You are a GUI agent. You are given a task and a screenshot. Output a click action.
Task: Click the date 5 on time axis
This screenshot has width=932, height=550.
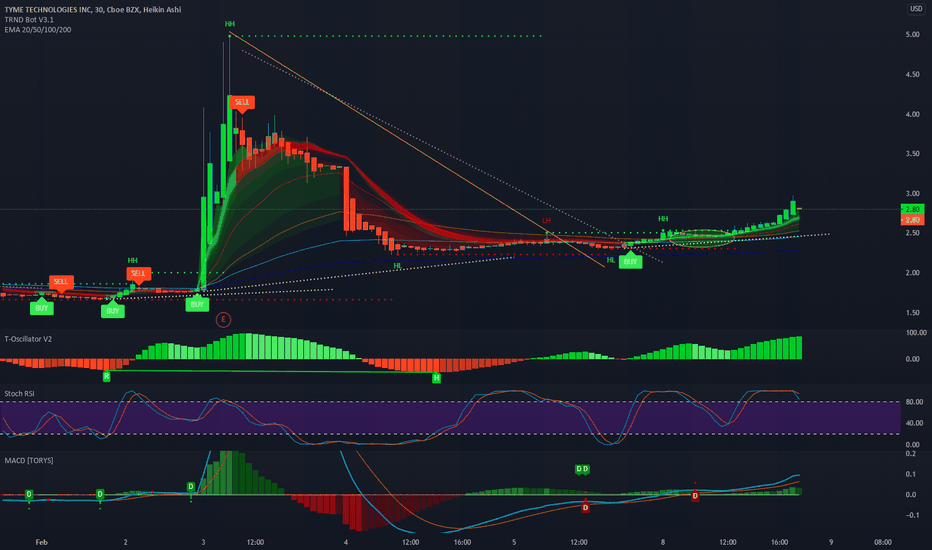click(x=514, y=542)
